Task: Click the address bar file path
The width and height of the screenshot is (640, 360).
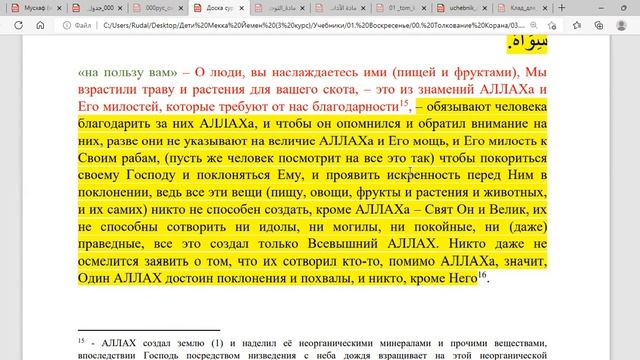Action: 313,25
